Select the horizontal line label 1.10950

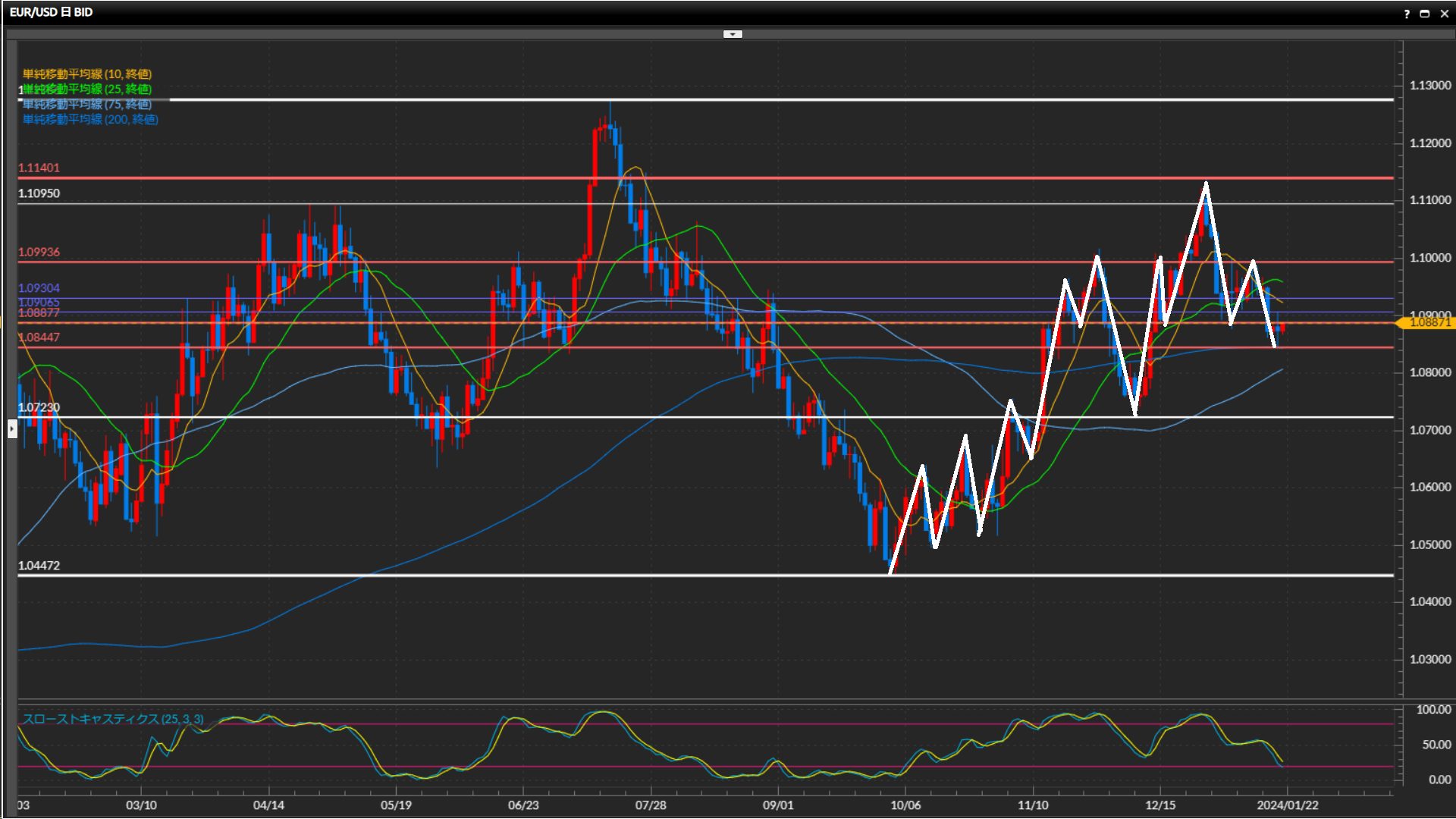(39, 194)
